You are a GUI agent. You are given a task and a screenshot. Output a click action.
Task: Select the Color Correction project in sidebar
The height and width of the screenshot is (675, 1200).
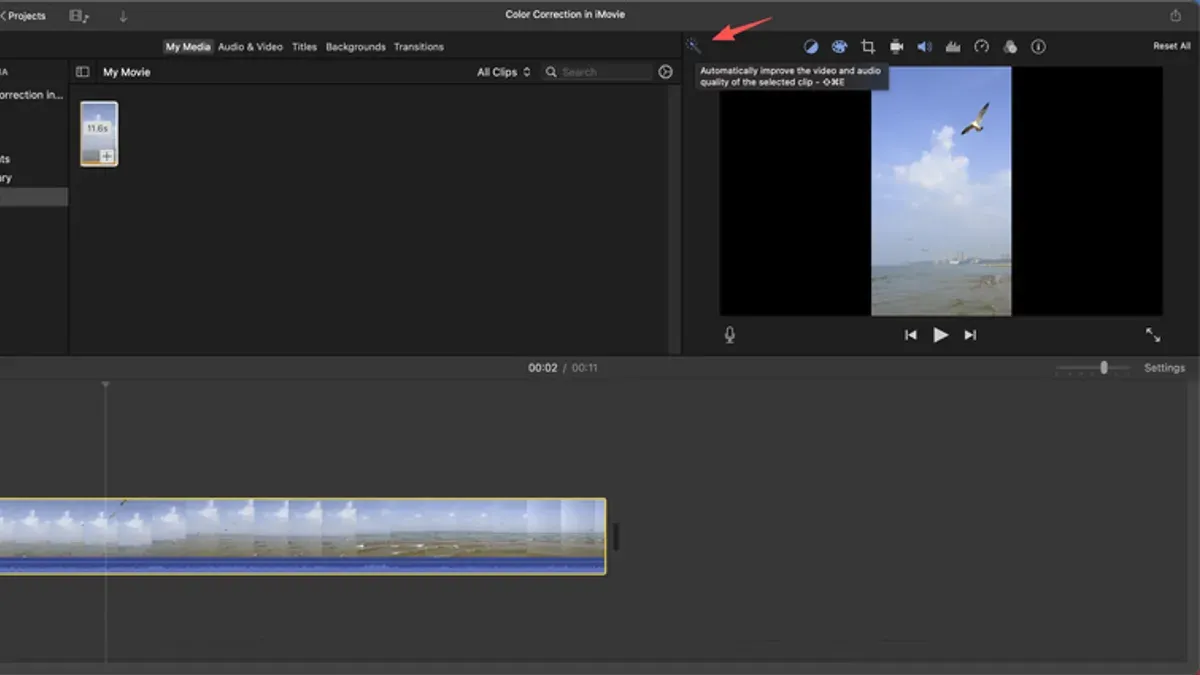(x=32, y=95)
